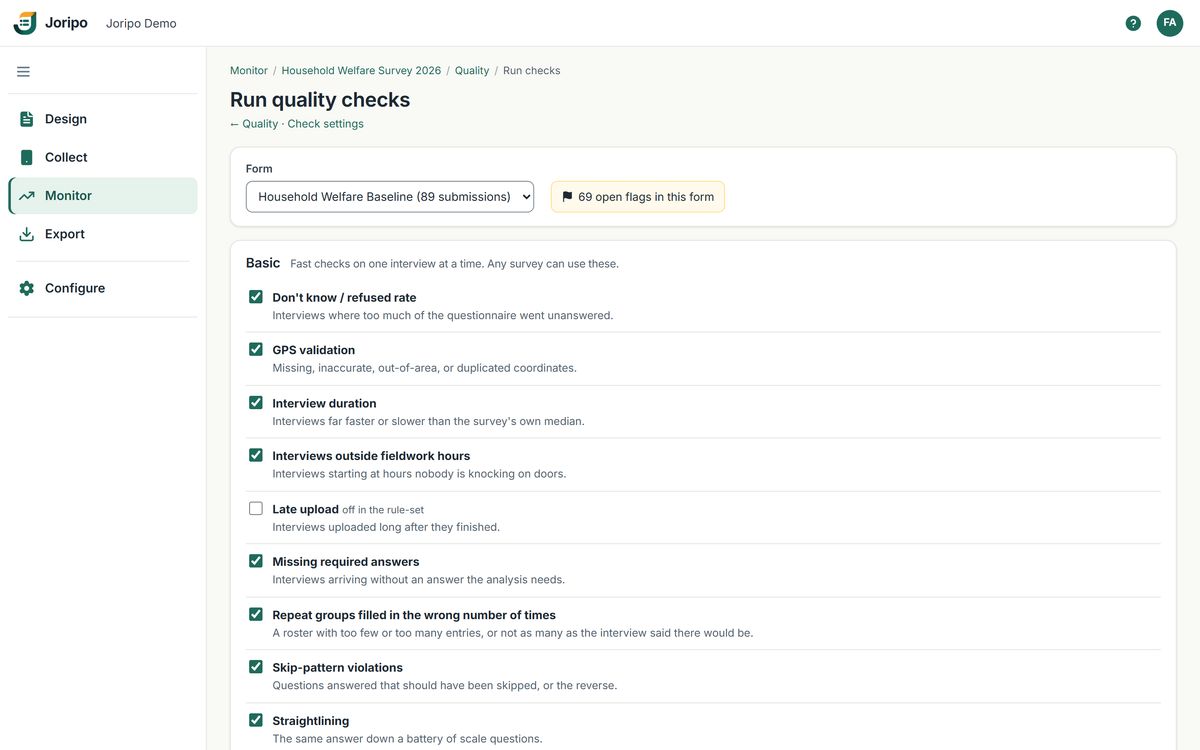Open the Form selection dropdown
Screen dimensions: 1200x750
tap(390, 197)
